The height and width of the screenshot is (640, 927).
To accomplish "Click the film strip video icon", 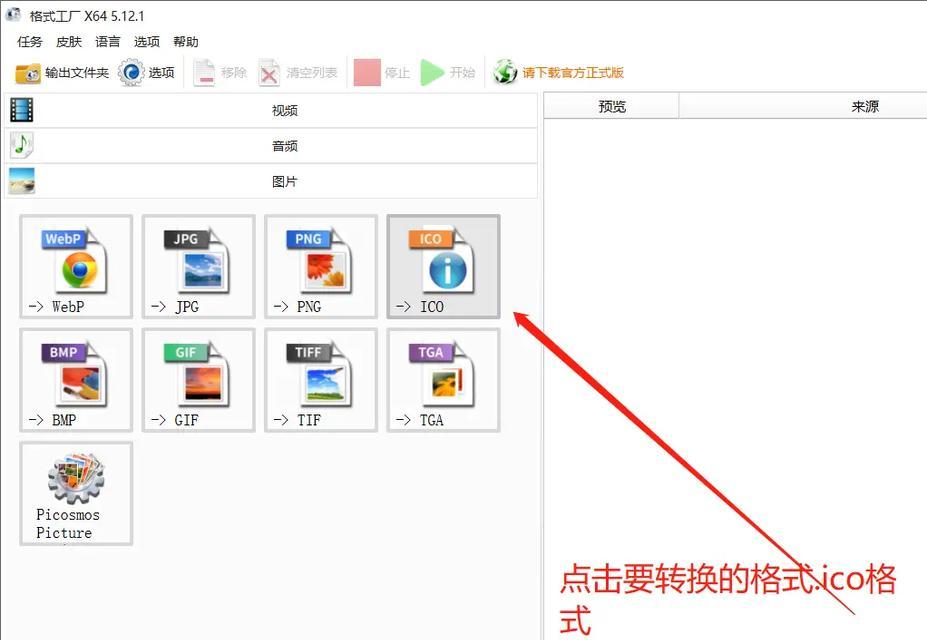I will pos(22,110).
